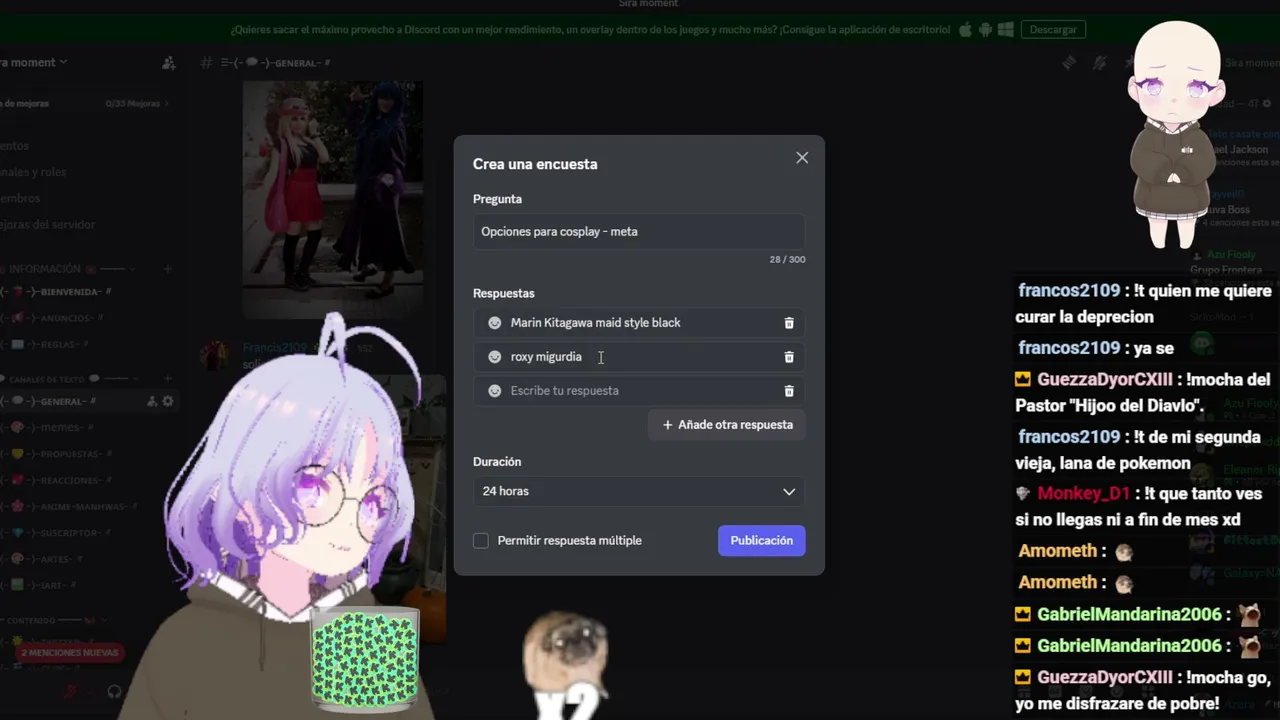The image size is (1280, 720).
Task: Enable Permitir respuesta múltiple checkbox
Action: click(x=481, y=541)
